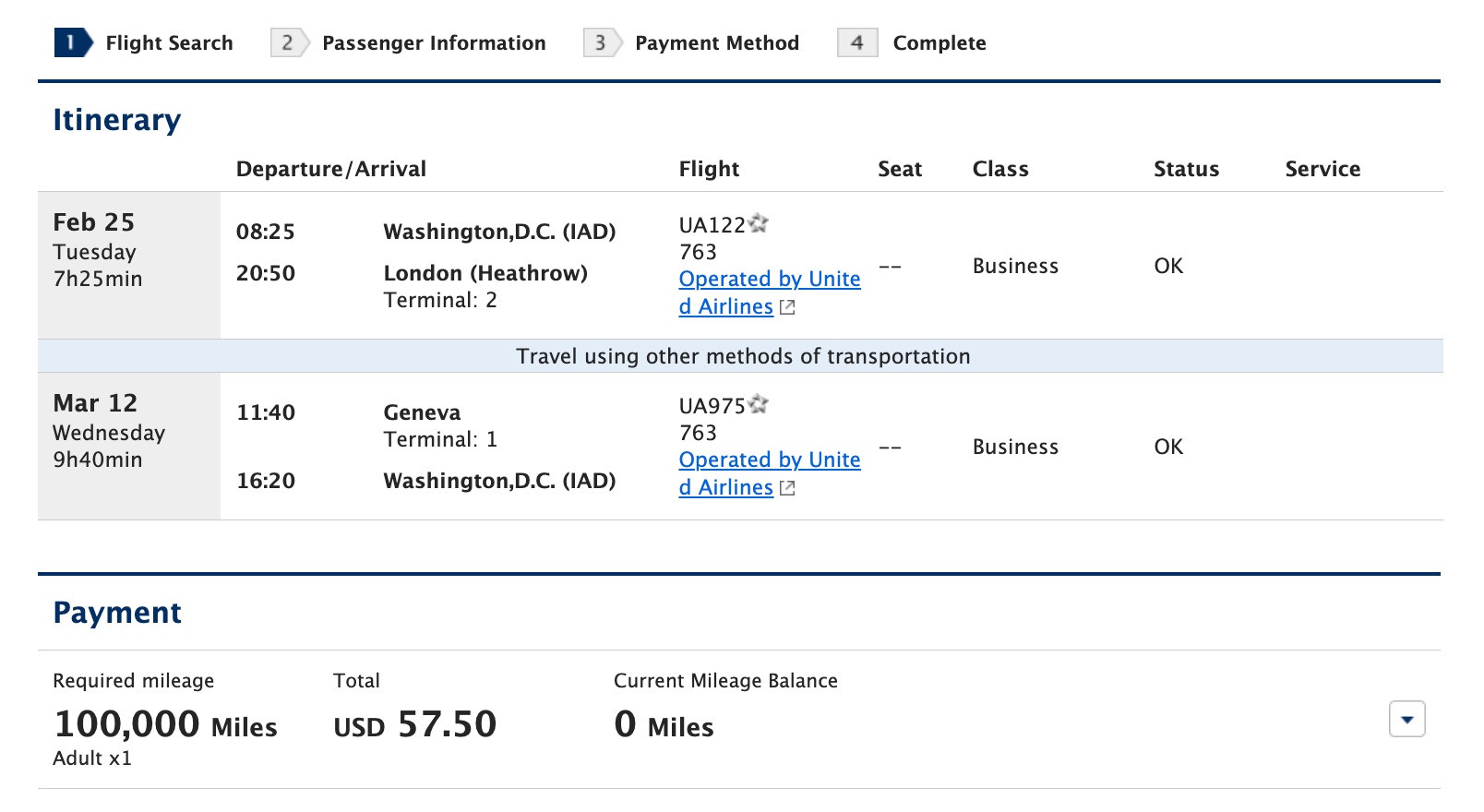Open the payment details dropdown arrow
This screenshot has width=1484, height=812.
pyautogui.click(x=1406, y=721)
